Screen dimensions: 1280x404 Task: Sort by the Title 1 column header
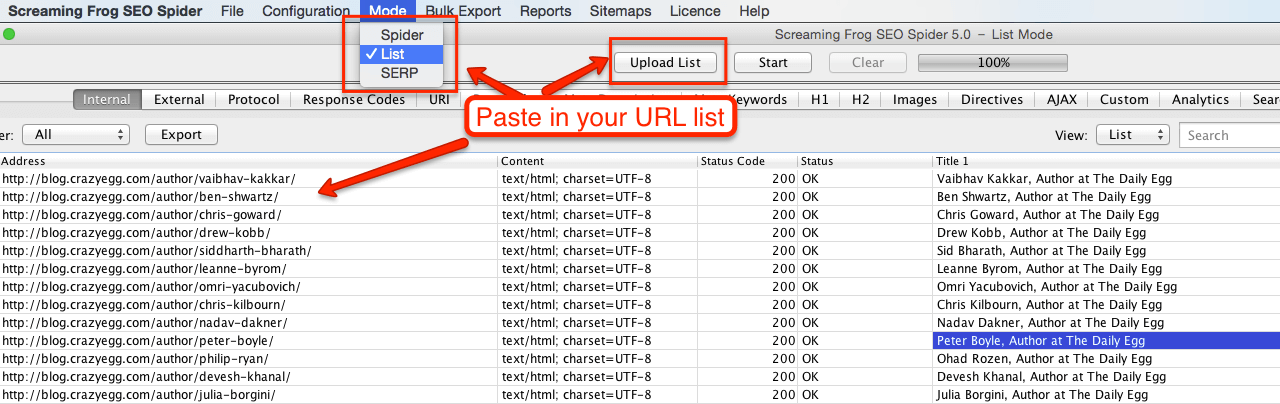[x=1106, y=161]
